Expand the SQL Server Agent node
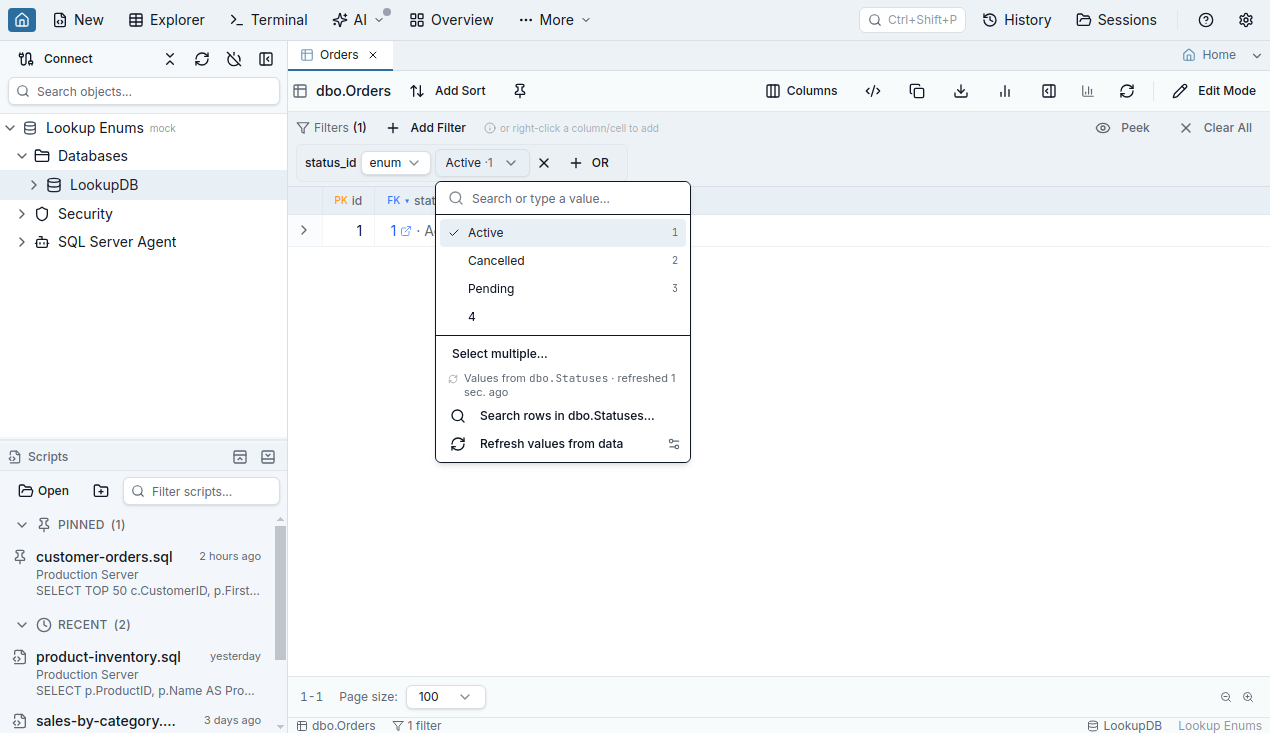Image resolution: width=1270 pixels, height=733 pixels. (x=22, y=242)
